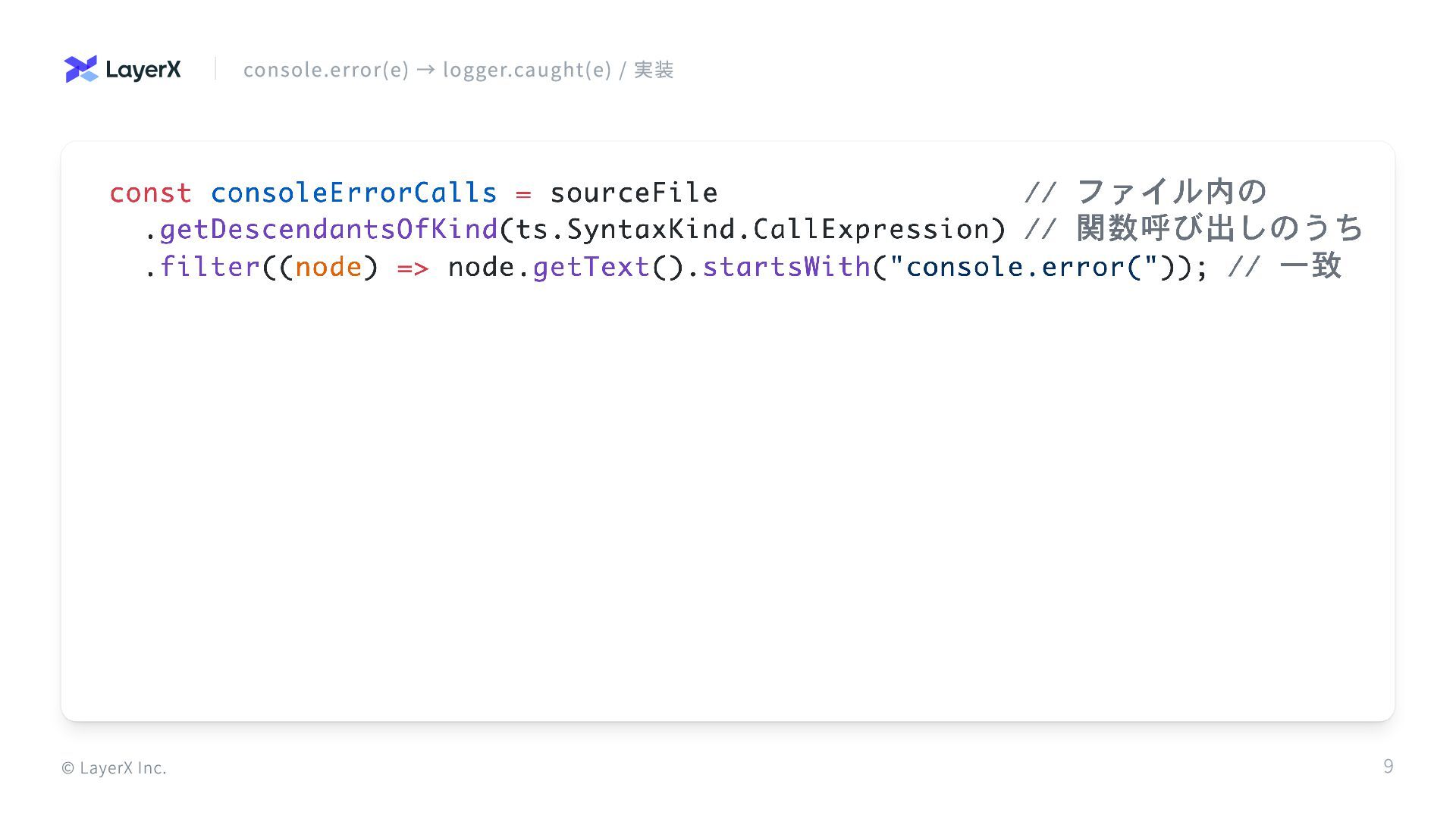Click the const keyword in code
The width and height of the screenshot is (1456, 819).
coord(150,193)
